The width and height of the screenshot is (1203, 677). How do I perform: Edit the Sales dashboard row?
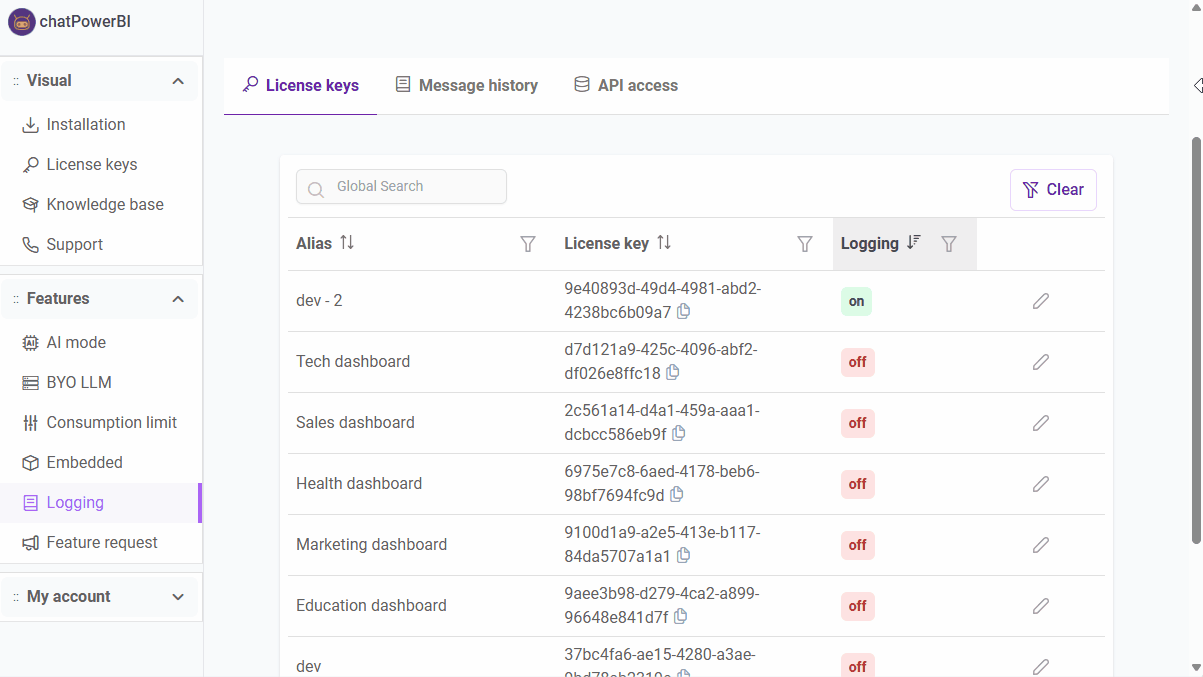[x=1041, y=423]
